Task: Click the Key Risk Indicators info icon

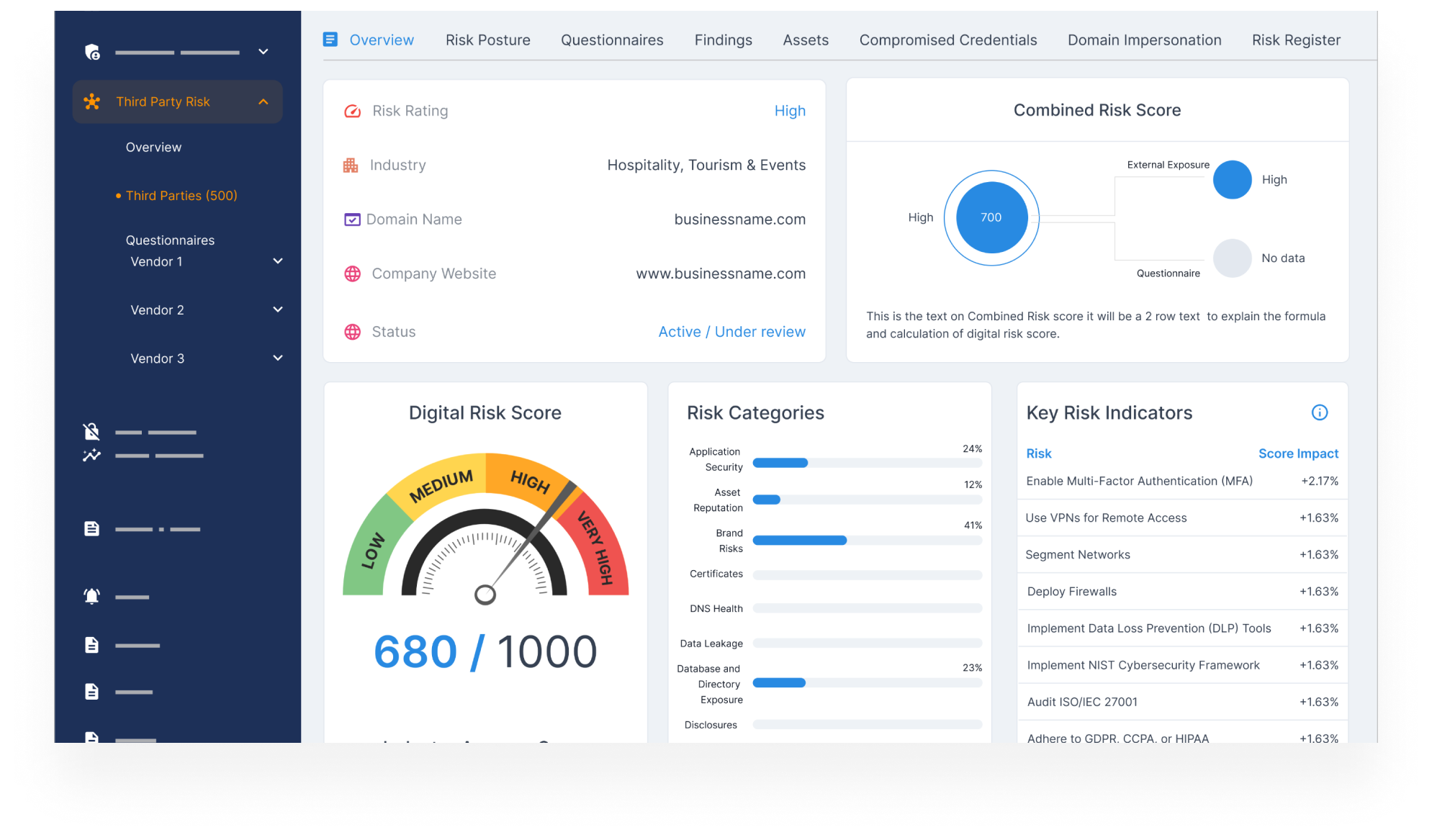Action: (1319, 412)
